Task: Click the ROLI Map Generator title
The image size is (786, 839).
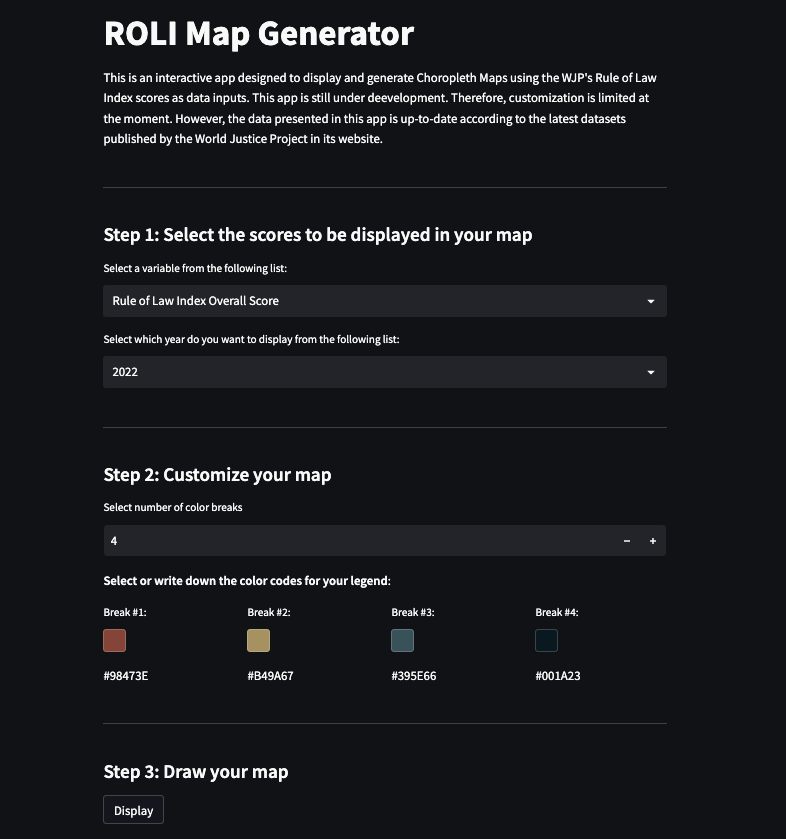Action: click(x=259, y=33)
